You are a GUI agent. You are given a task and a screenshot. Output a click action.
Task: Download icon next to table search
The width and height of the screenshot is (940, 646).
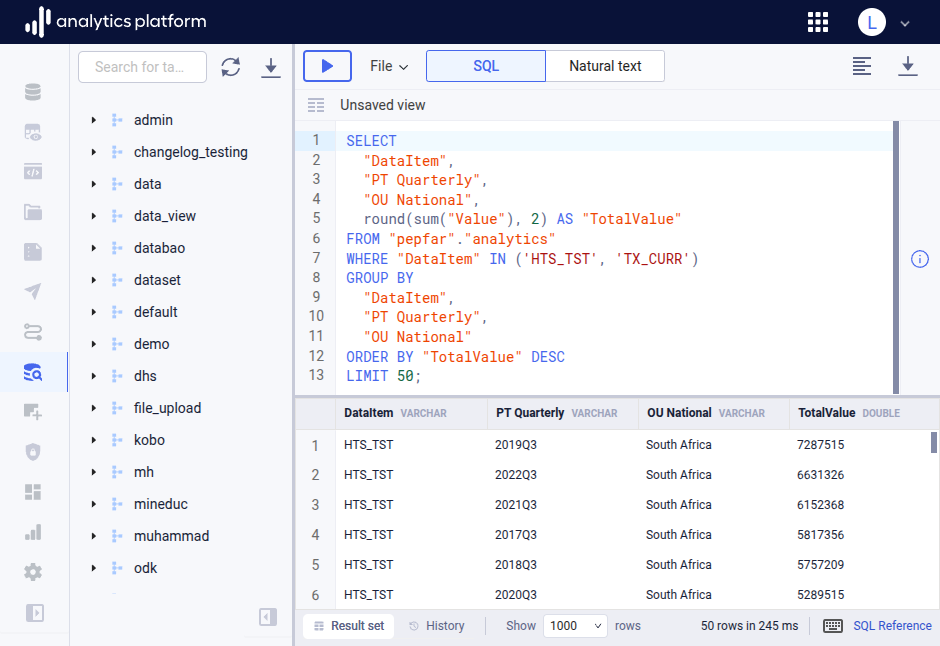click(x=271, y=67)
